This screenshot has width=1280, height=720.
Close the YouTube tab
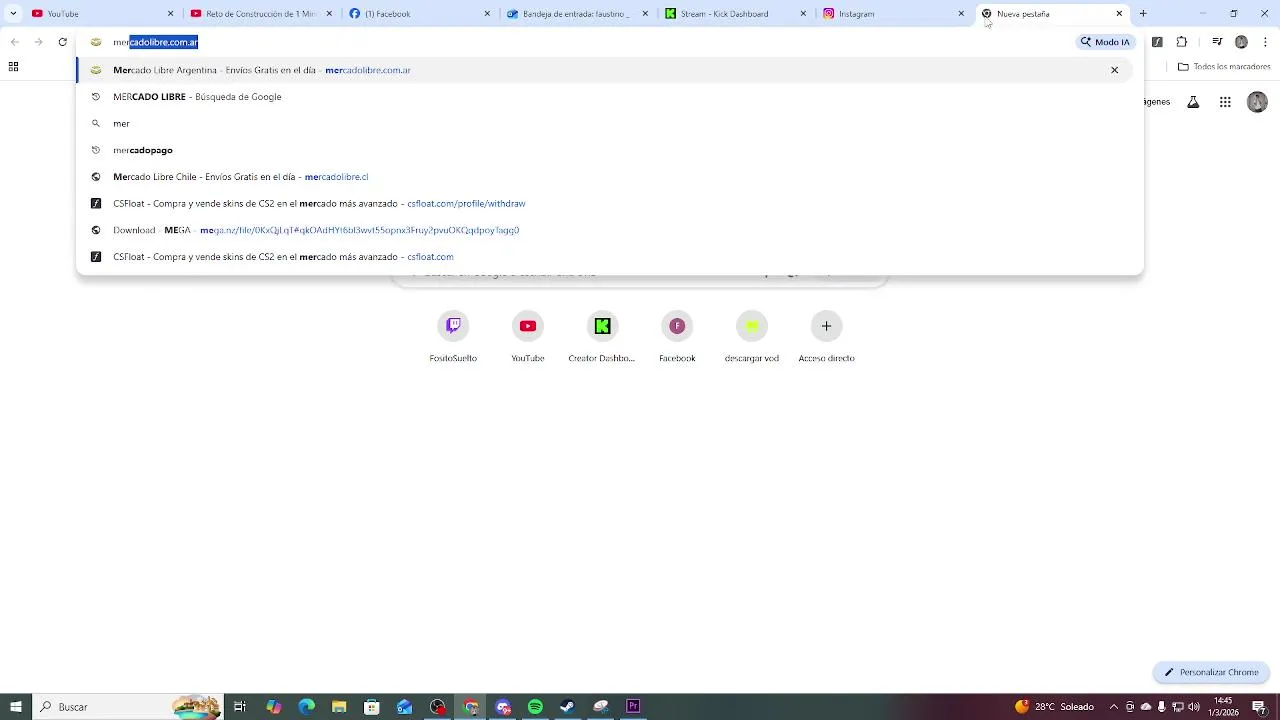(170, 14)
